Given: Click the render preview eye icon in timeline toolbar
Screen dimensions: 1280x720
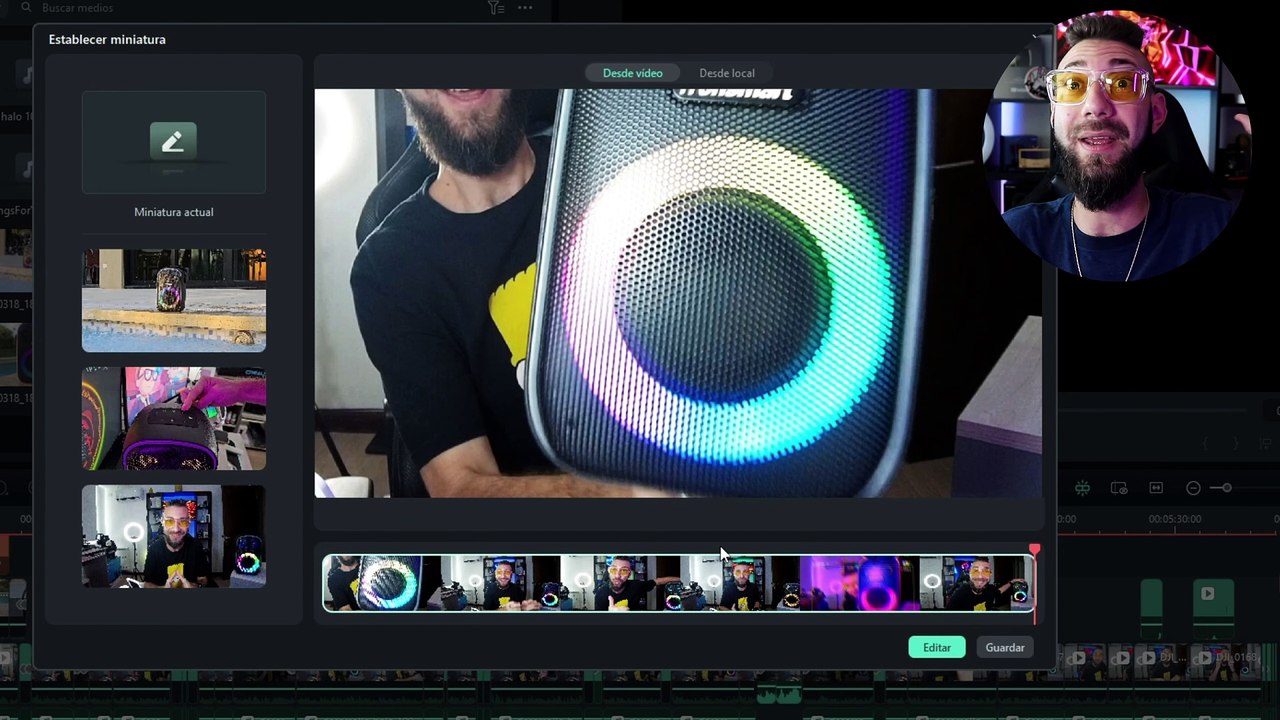Looking at the screenshot, I should click(1119, 488).
